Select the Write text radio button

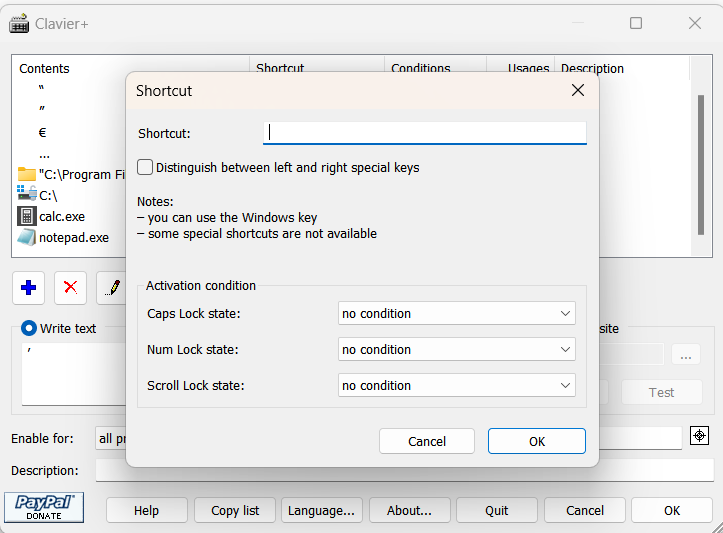29,328
